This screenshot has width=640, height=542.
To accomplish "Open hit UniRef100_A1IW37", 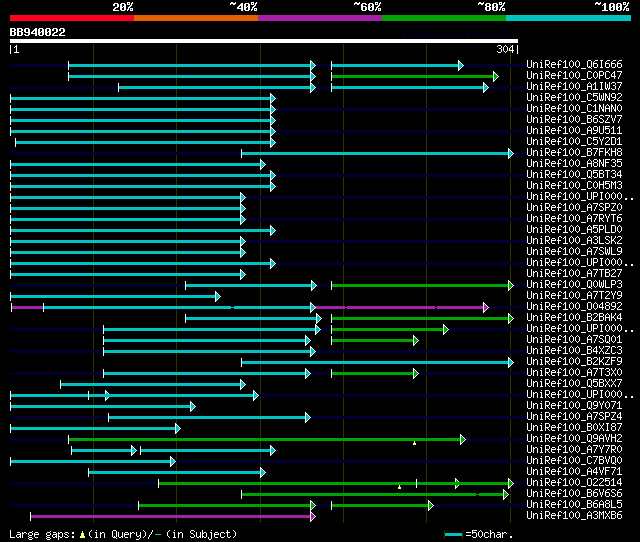I will (x=574, y=87).
